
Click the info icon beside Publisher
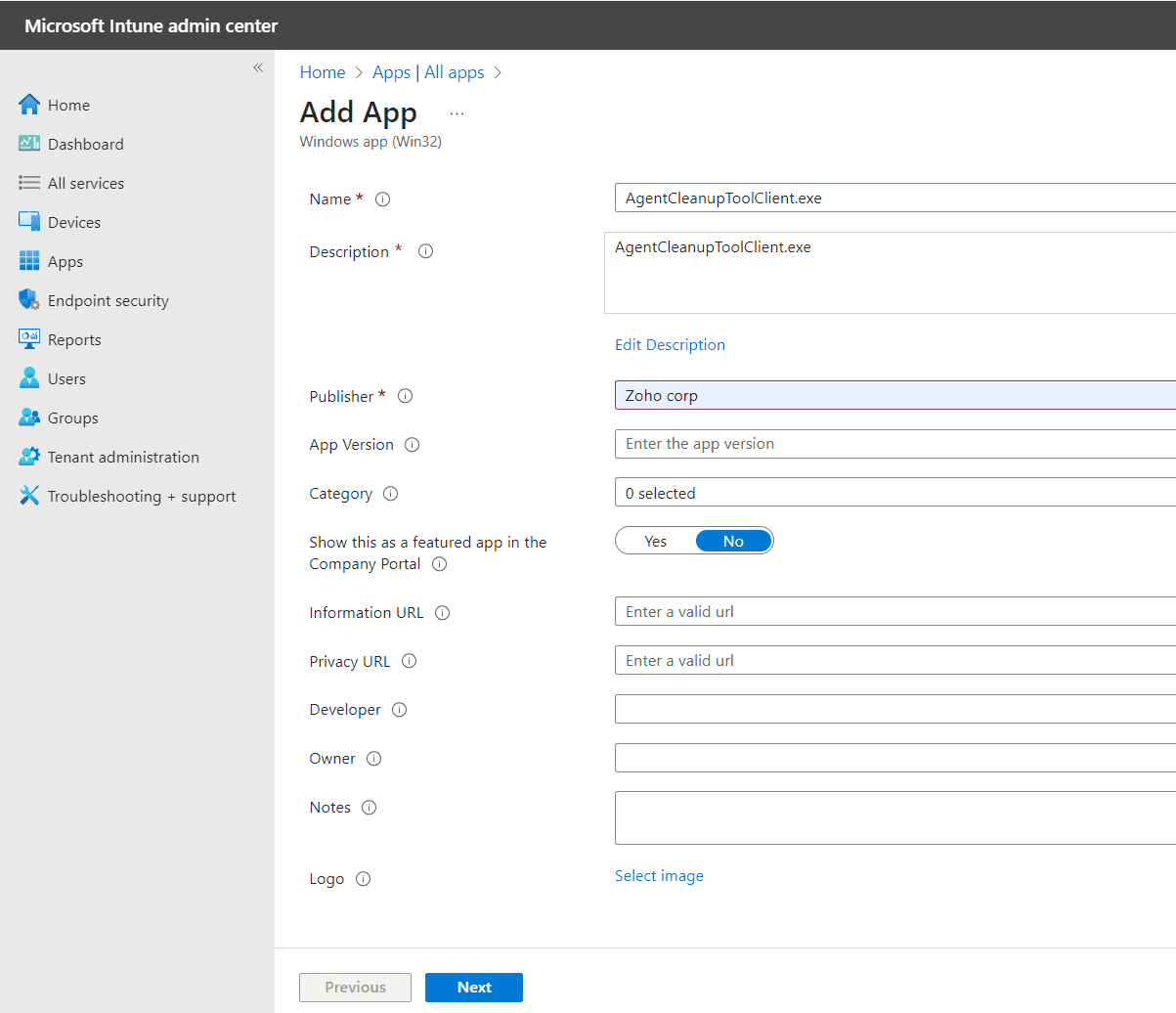pyautogui.click(x=405, y=396)
